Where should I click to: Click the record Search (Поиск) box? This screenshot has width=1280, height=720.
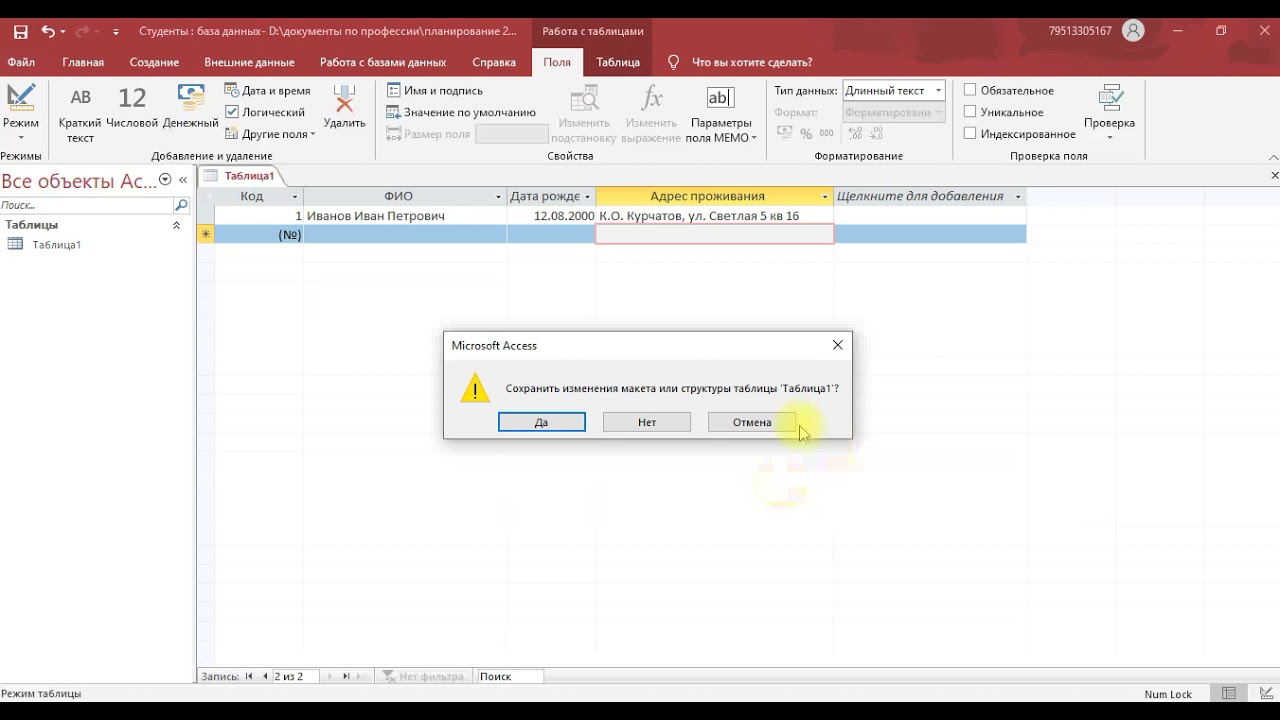coord(510,677)
